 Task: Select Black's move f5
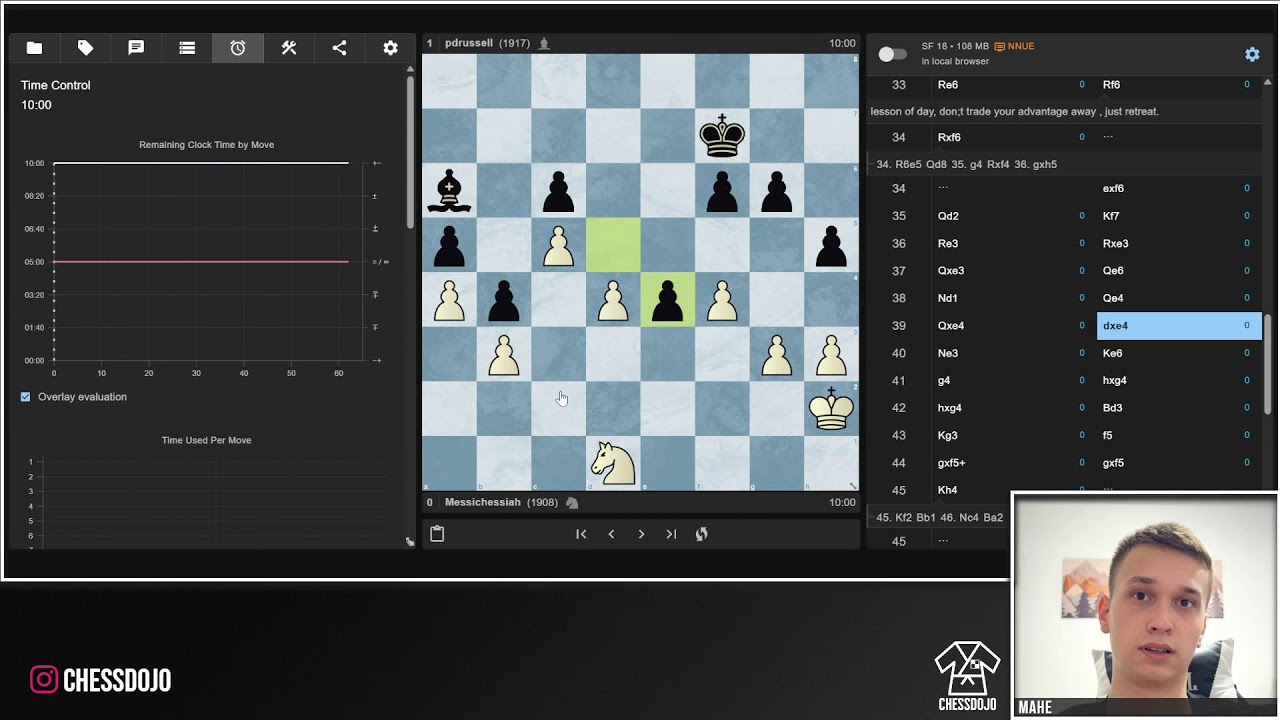pyautogui.click(x=1179, y=435)
